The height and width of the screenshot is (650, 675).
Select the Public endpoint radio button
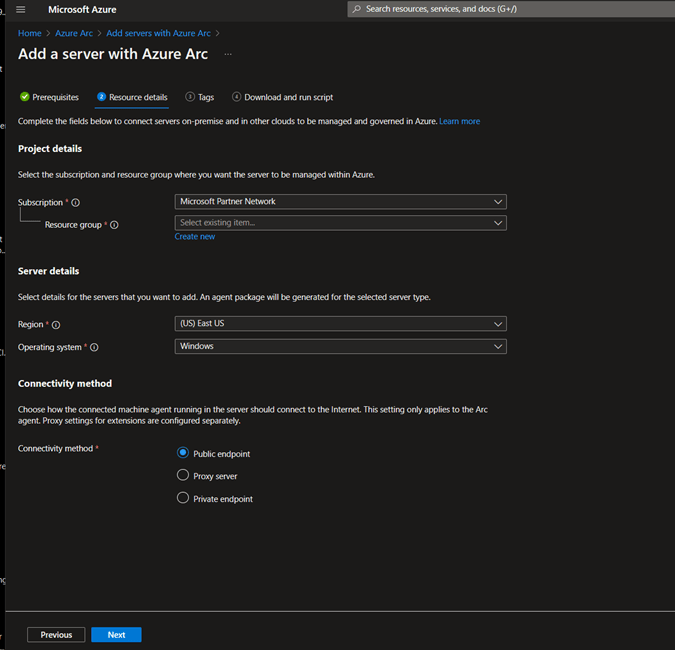[x=183, y=453]
